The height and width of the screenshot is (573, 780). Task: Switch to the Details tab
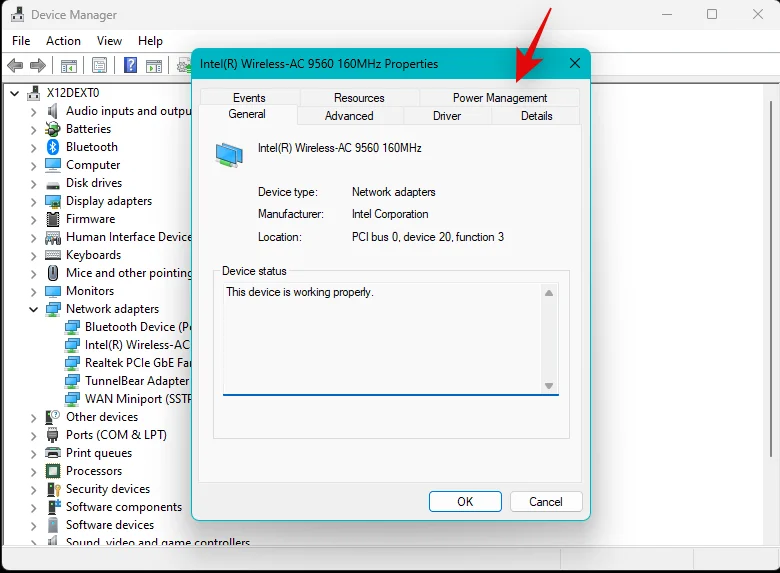click(536, 115)
